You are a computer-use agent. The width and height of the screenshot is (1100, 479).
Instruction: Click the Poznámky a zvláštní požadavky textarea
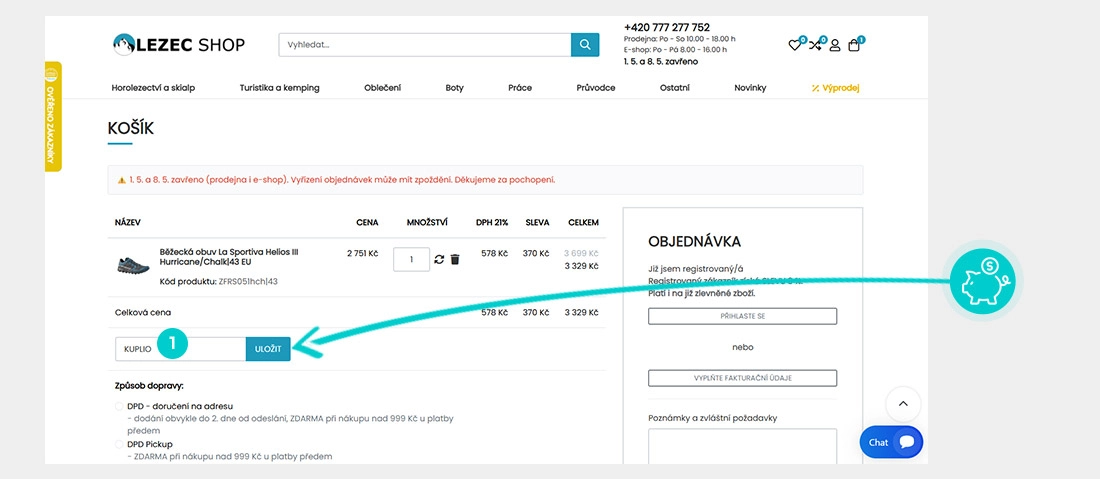[742, 446]
